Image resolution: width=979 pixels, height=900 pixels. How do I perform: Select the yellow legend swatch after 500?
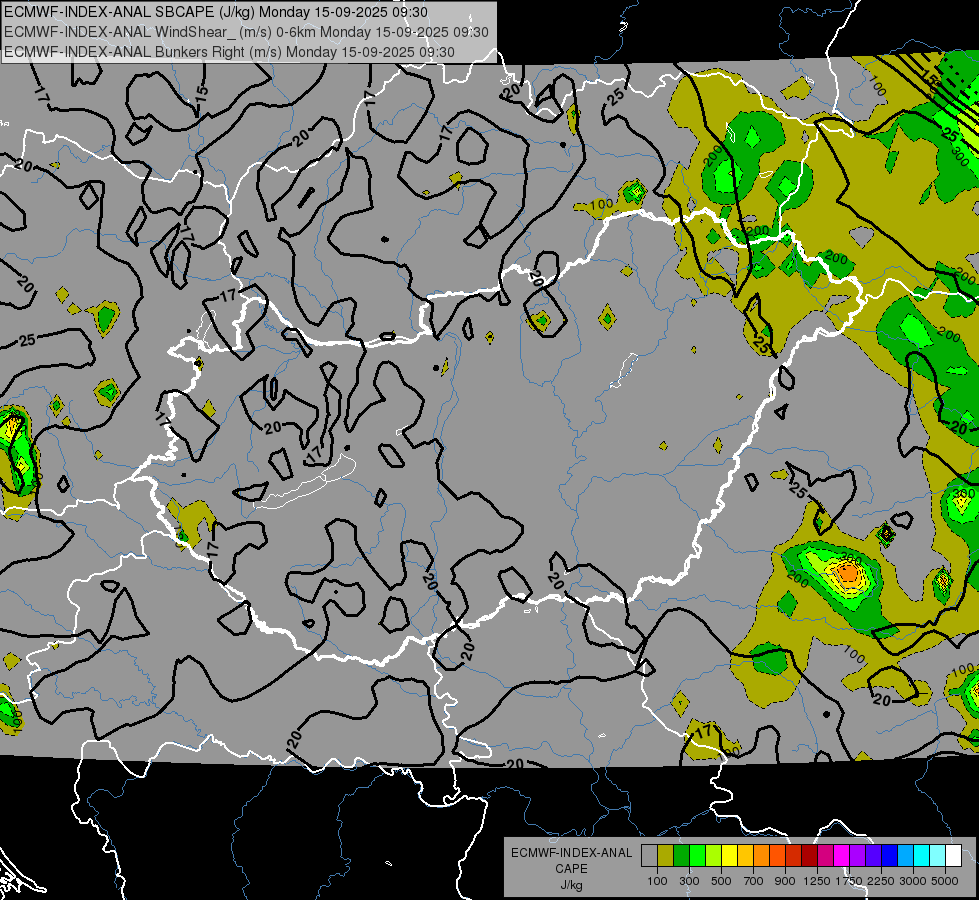tap(729, 855)
